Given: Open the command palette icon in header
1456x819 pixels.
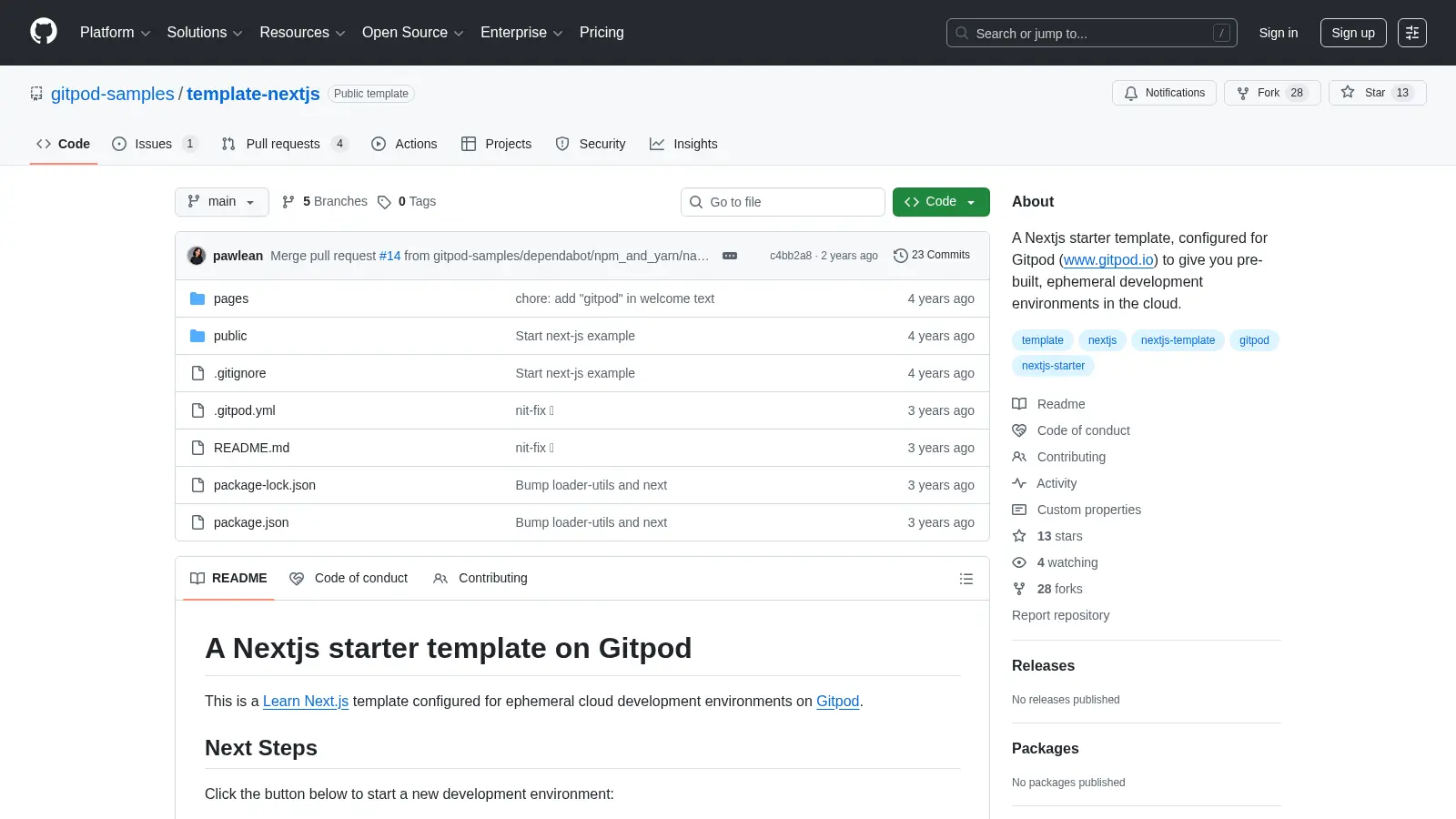Looking at the screenshot, I should [1412, 33].
